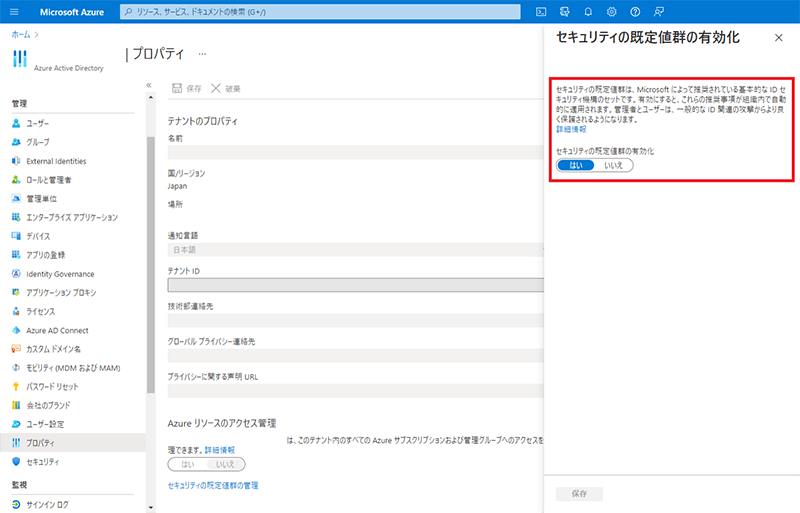Toggle はい for Azure resource access management
The height and width of the screenshot is (513, 800).
click(x=187, y=465)
